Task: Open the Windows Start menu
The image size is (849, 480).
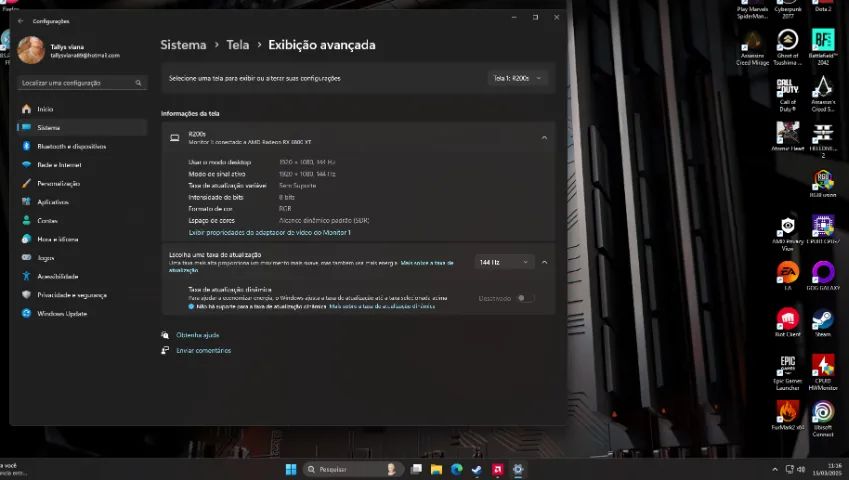Action: point(291,469)
